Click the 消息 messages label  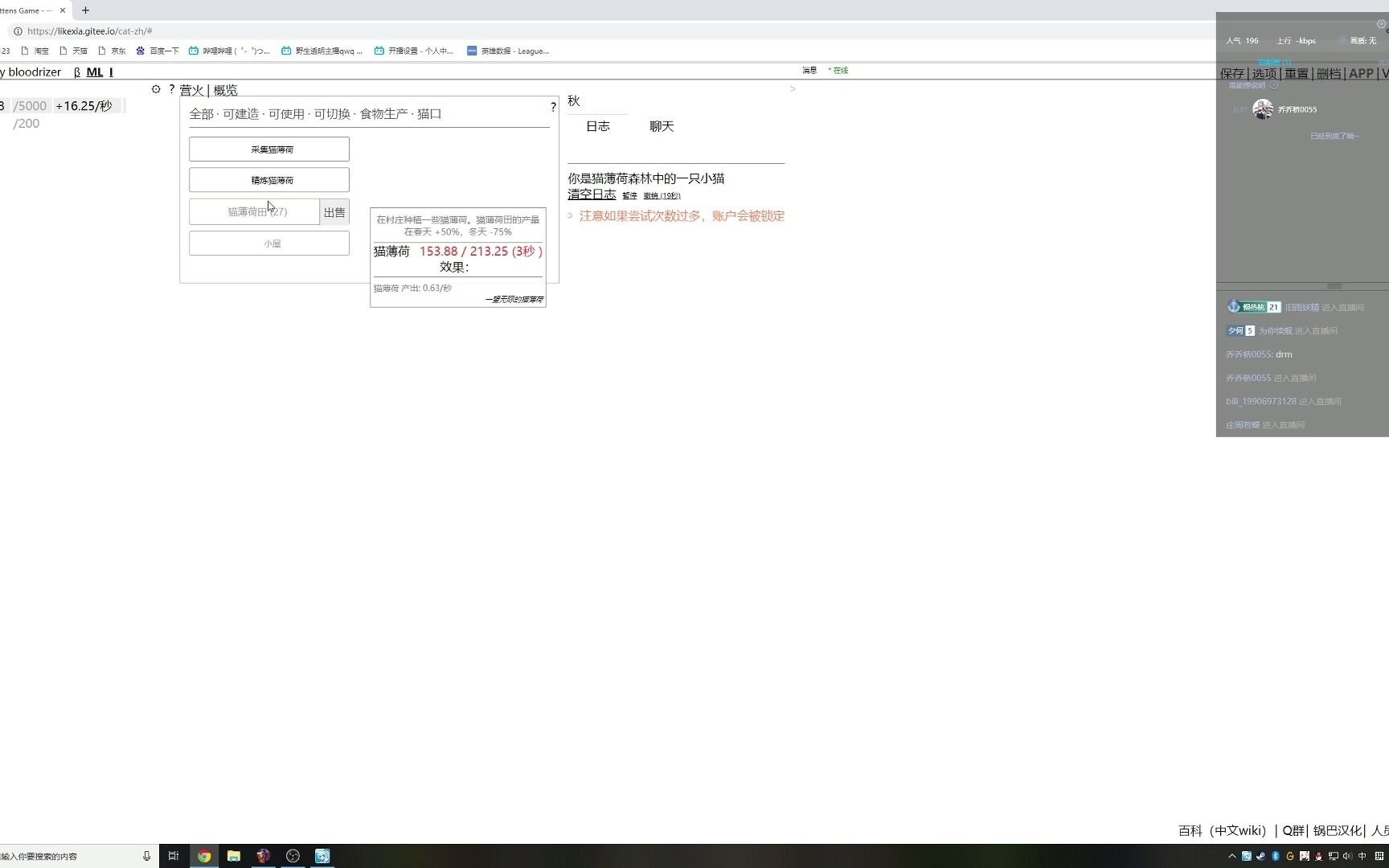coord(809,71)
